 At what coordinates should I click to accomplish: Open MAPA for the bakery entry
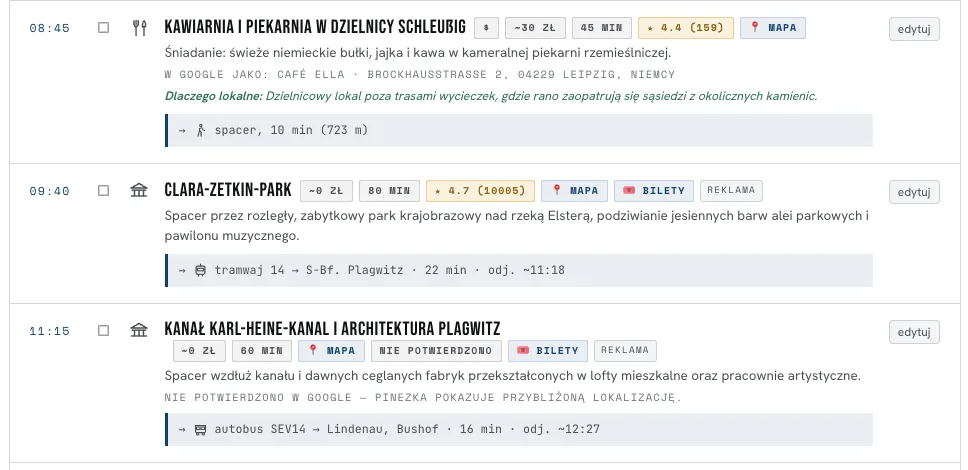(x=773, y=28)
